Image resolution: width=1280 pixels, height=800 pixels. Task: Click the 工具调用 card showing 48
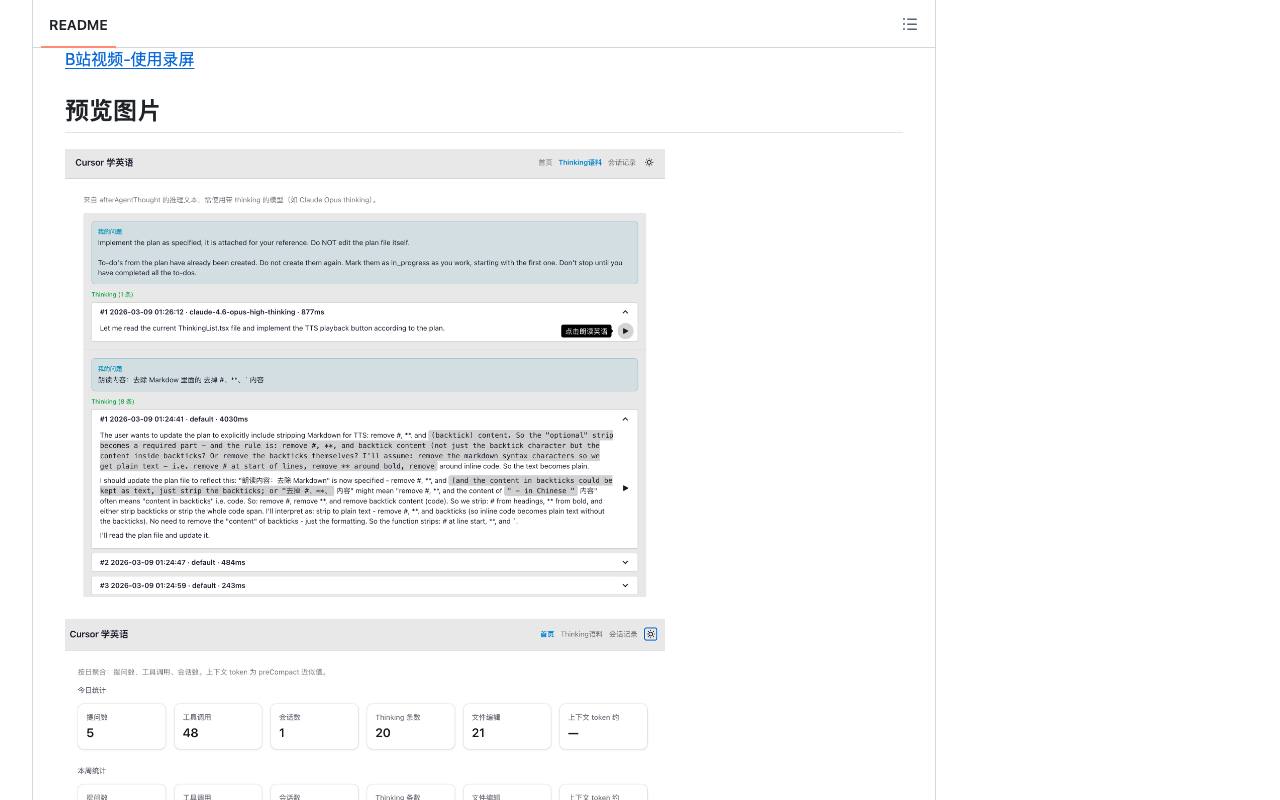click(x=218, y=727)
